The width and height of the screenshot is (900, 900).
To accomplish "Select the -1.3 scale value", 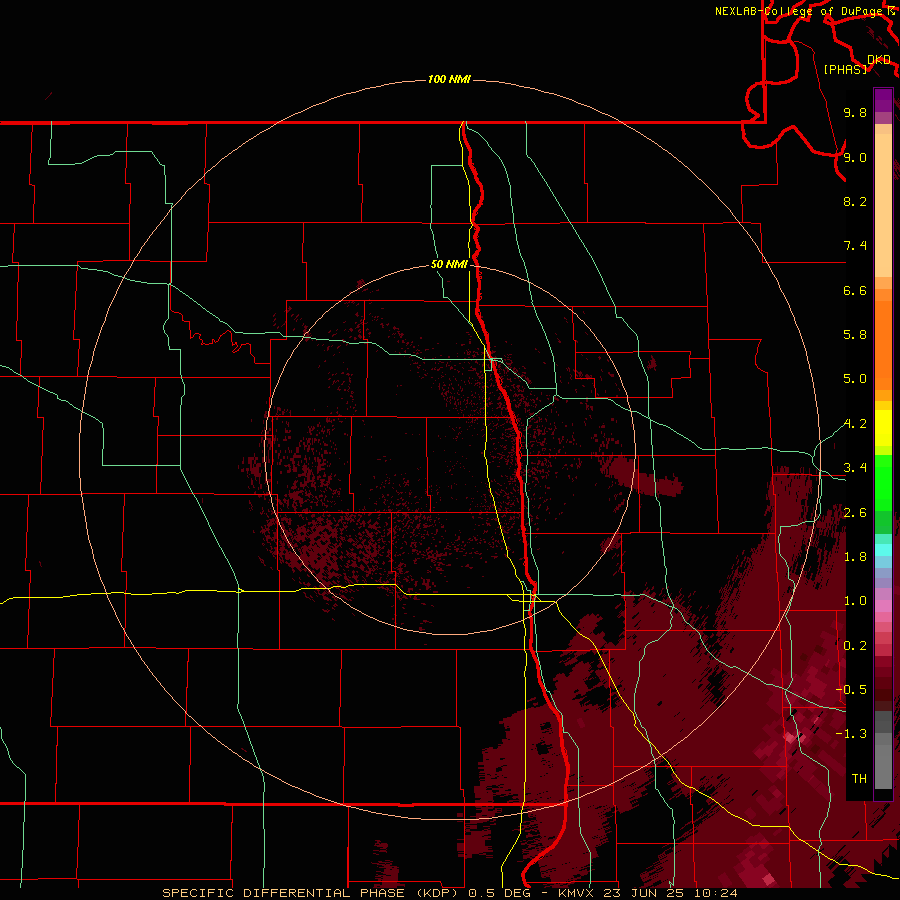I will [852, 734].
